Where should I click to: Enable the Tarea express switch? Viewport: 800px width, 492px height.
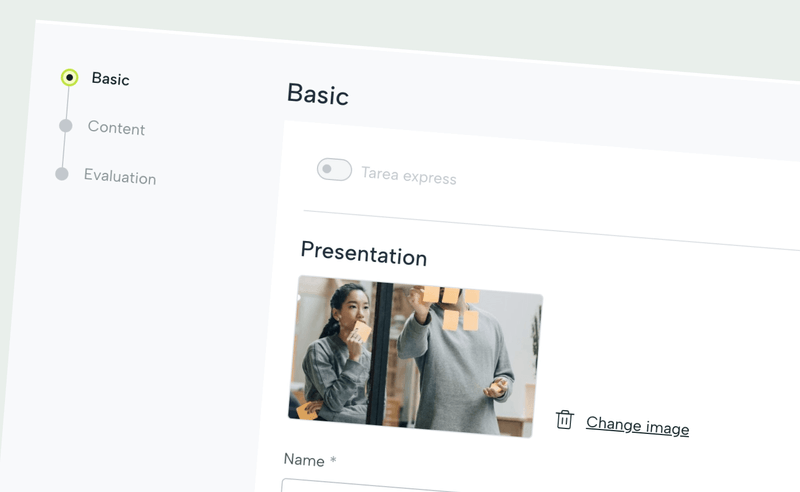(334, 170)
